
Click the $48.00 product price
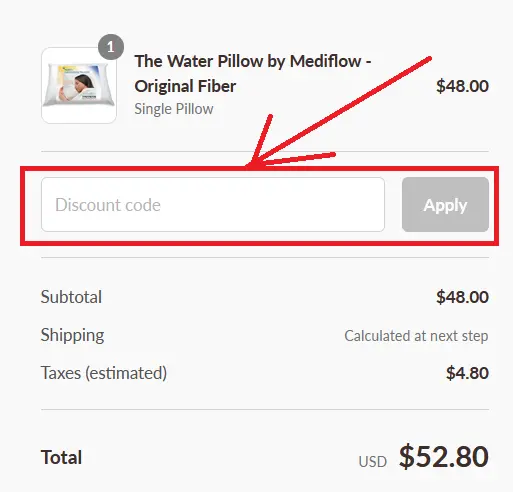coord(462,86)
